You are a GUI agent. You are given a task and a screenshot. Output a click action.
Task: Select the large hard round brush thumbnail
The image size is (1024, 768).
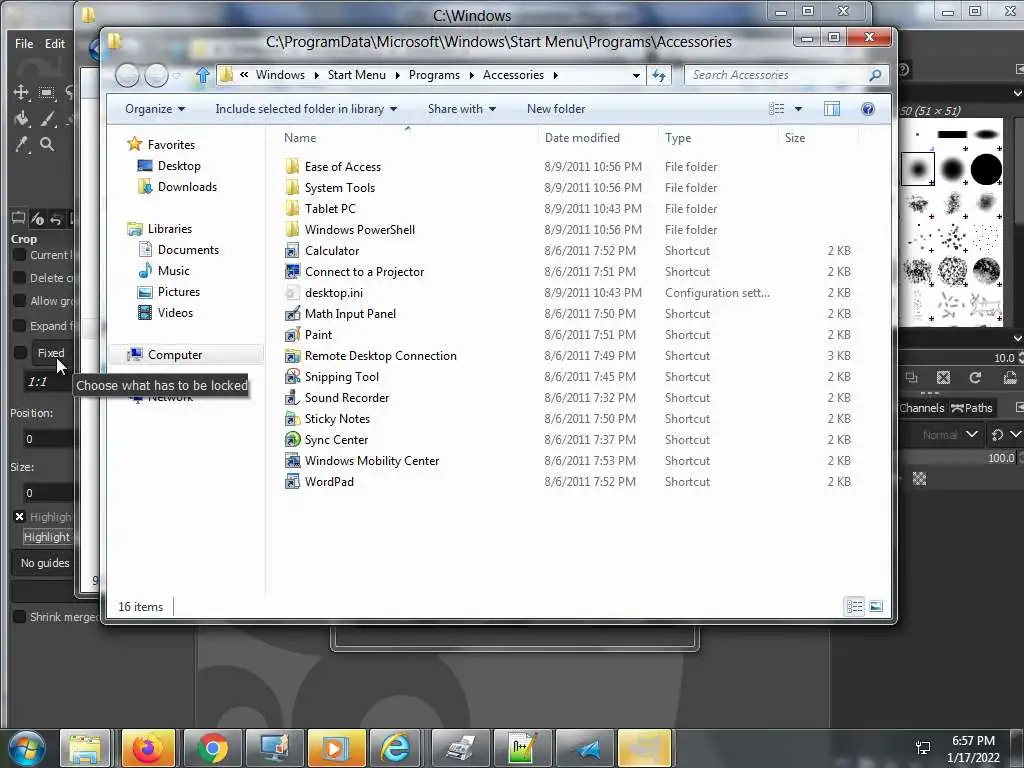[x=985, y=170]
